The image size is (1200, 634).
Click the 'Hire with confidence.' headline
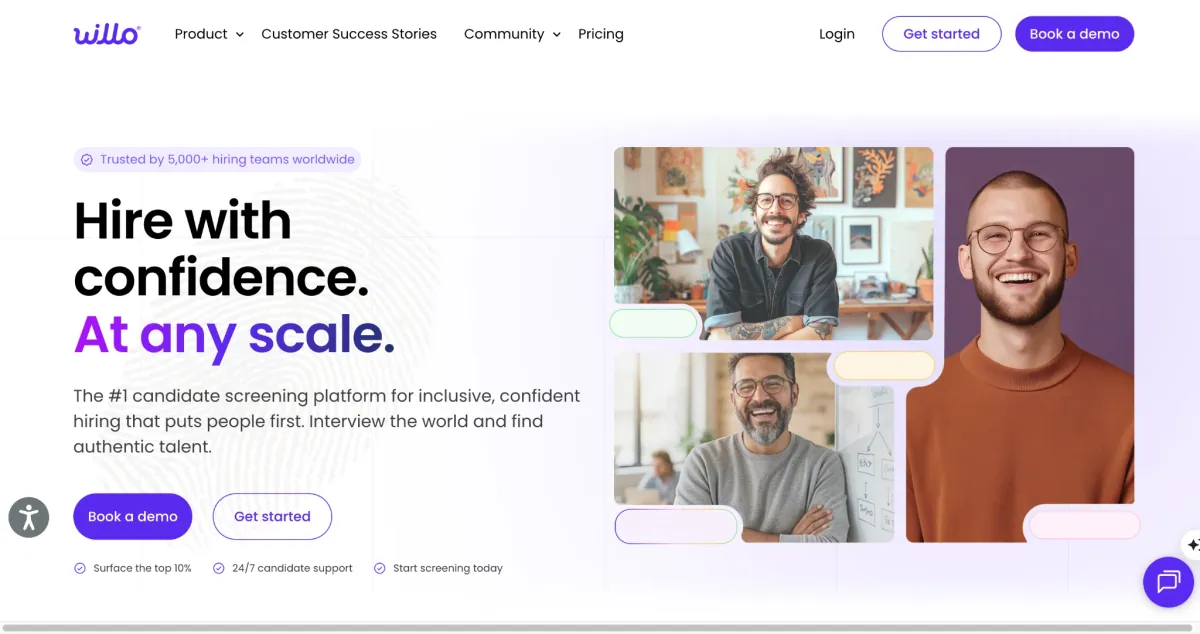(222, 248)
